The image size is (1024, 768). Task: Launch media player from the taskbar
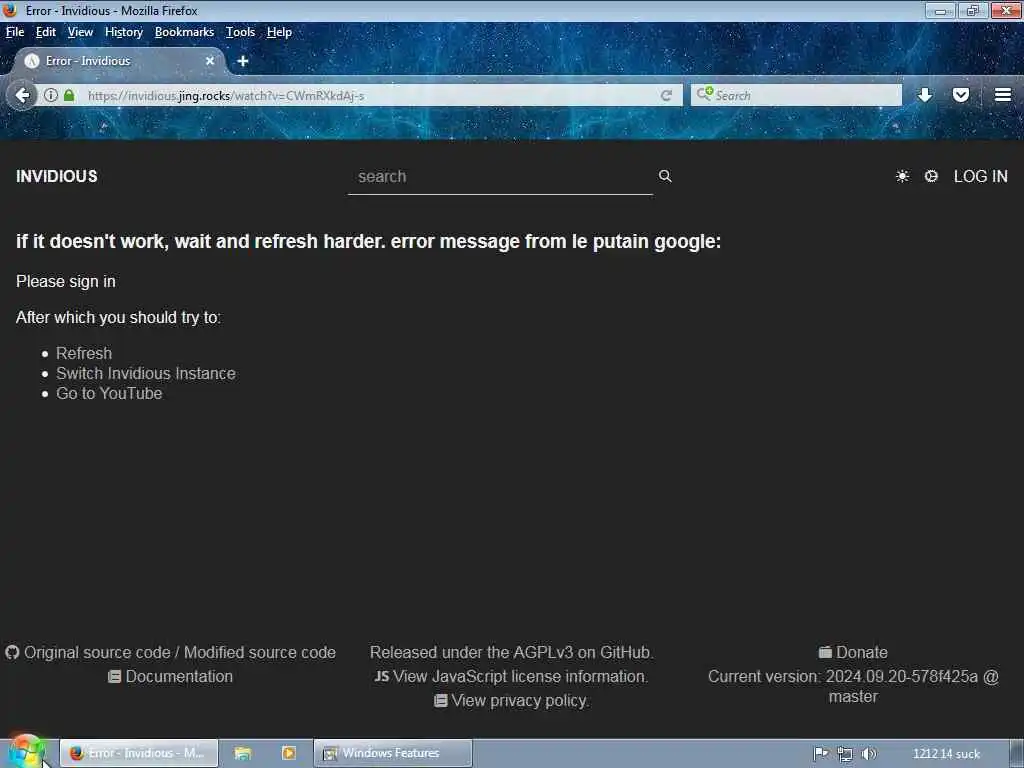288,753
